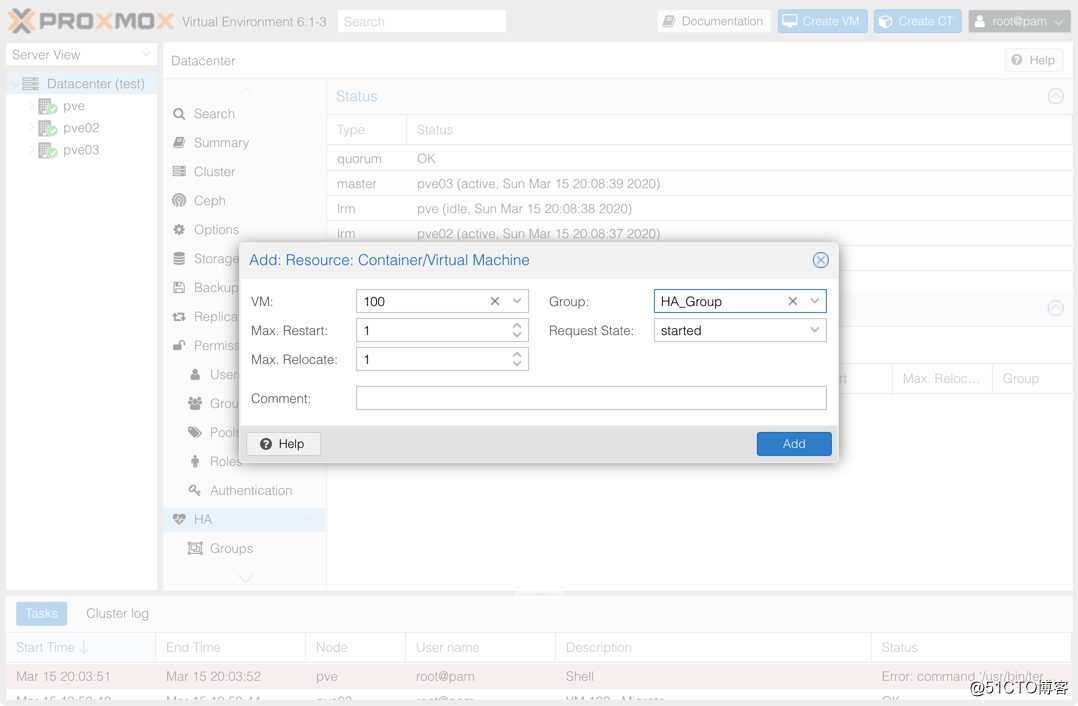Image resolution: width=1078 pixels, height=706 pixels.
Task: Click the Node column header
Action: pos(356,648)
